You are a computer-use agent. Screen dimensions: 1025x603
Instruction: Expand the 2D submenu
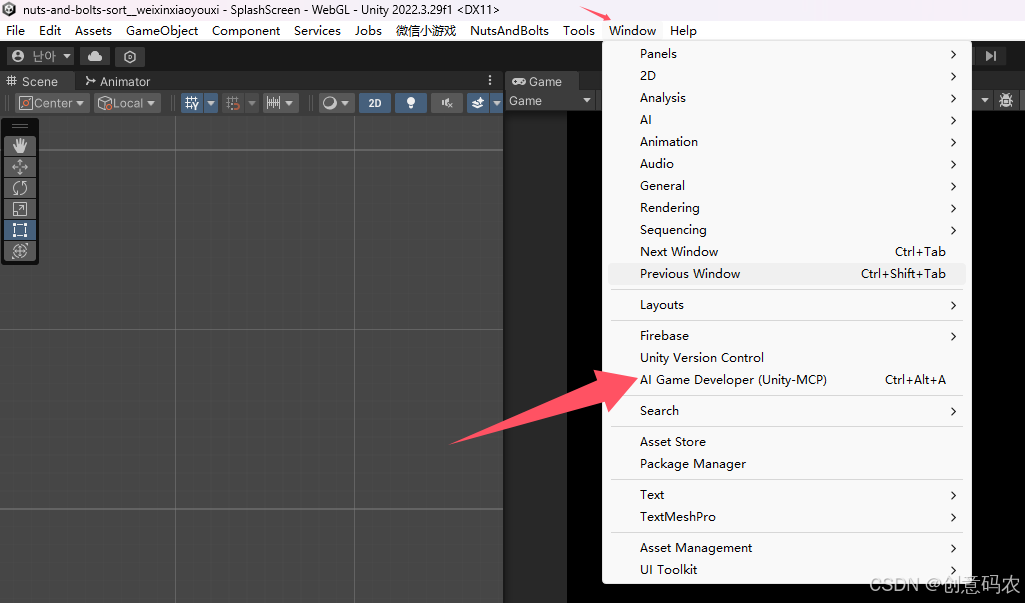click(x=786, y=76)
